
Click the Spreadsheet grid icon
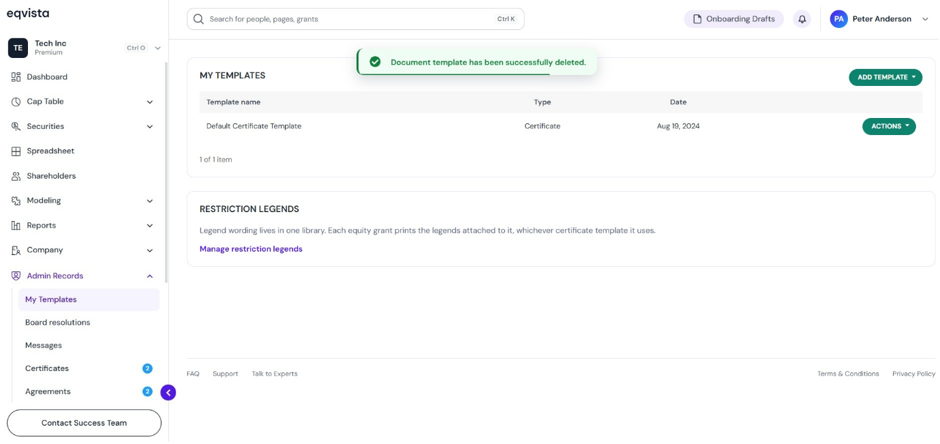point(16,151)
